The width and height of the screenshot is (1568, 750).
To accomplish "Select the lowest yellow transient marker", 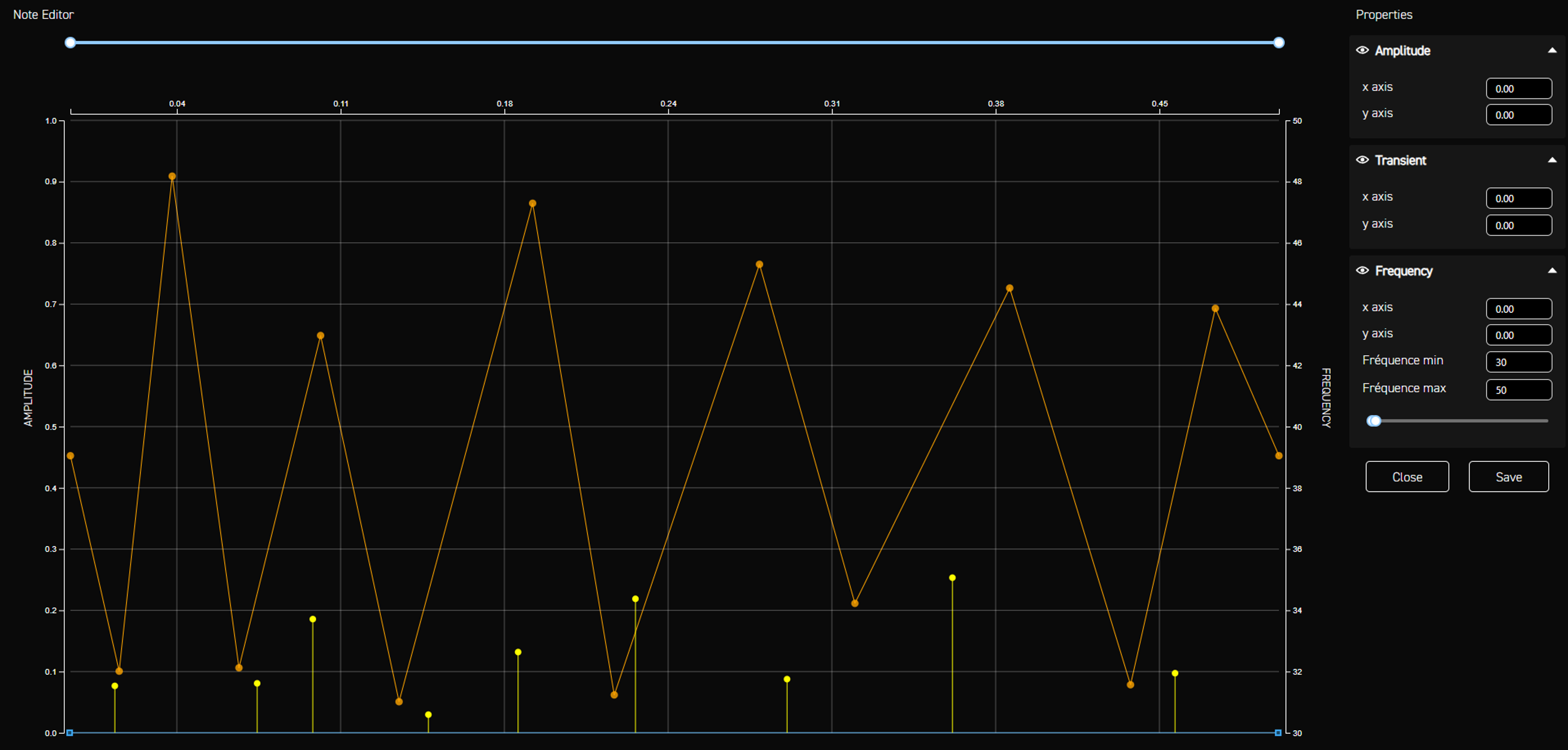I will [x=429, y=714].
